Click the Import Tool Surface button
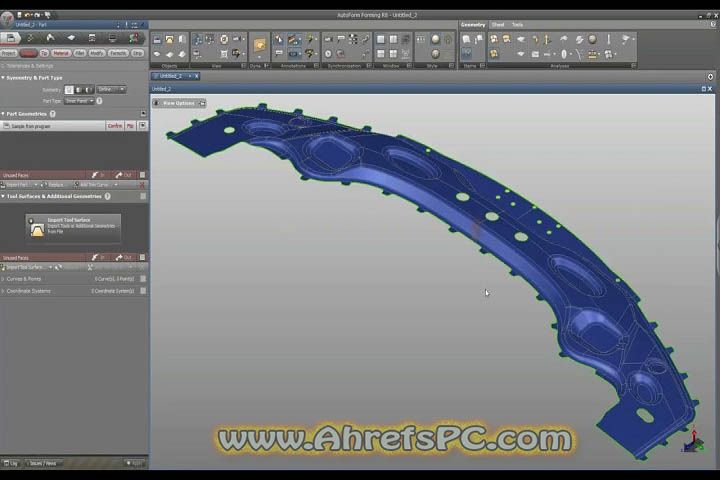The height and width of the screenshot is (480, 720). click(73, 228)
